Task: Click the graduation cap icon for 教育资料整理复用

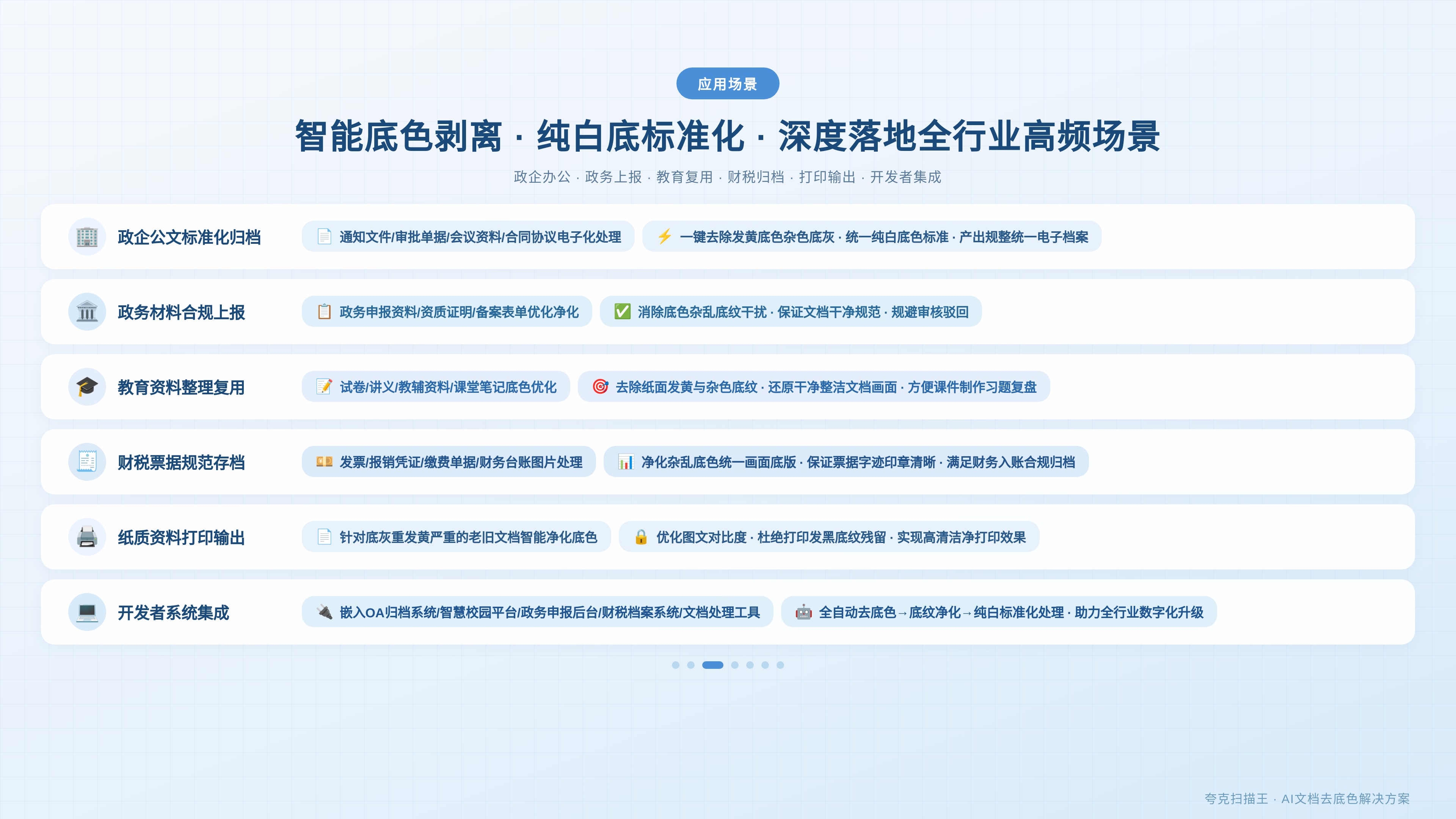Action: tap(87, 387)
